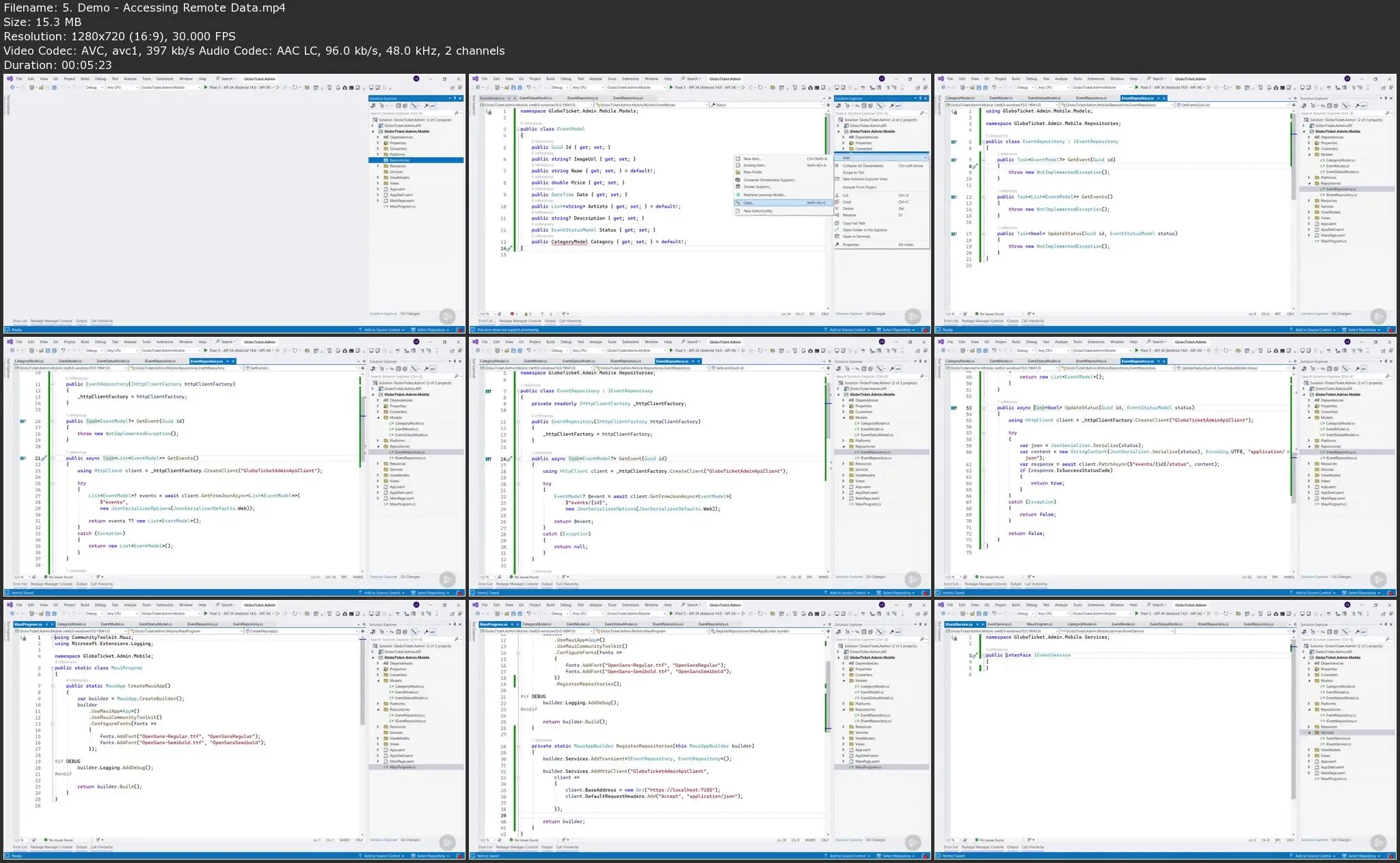The image size is (1400, 863).
Task: Open account avatar in the EventModel frame title bar
Action: [882, 79]
